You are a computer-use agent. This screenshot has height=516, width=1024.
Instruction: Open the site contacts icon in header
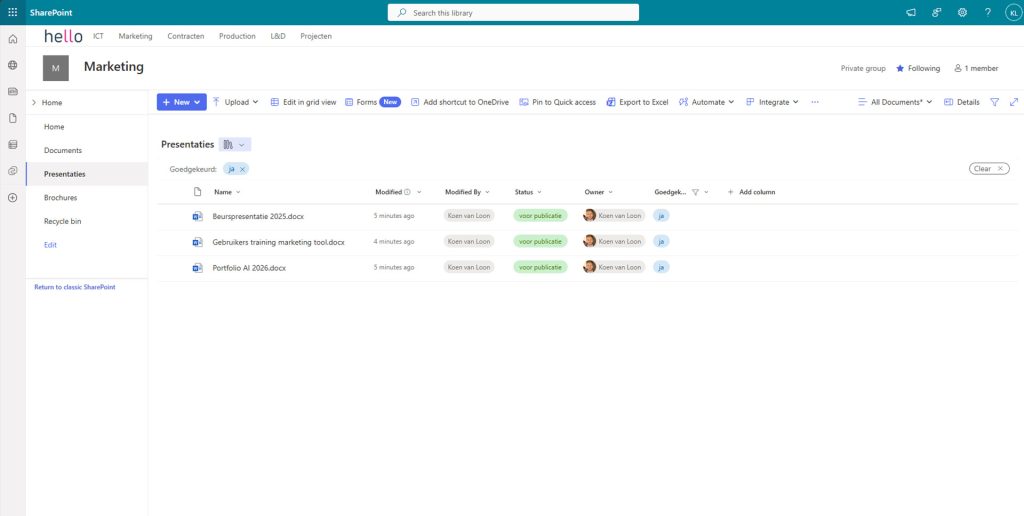click(936, 12)
